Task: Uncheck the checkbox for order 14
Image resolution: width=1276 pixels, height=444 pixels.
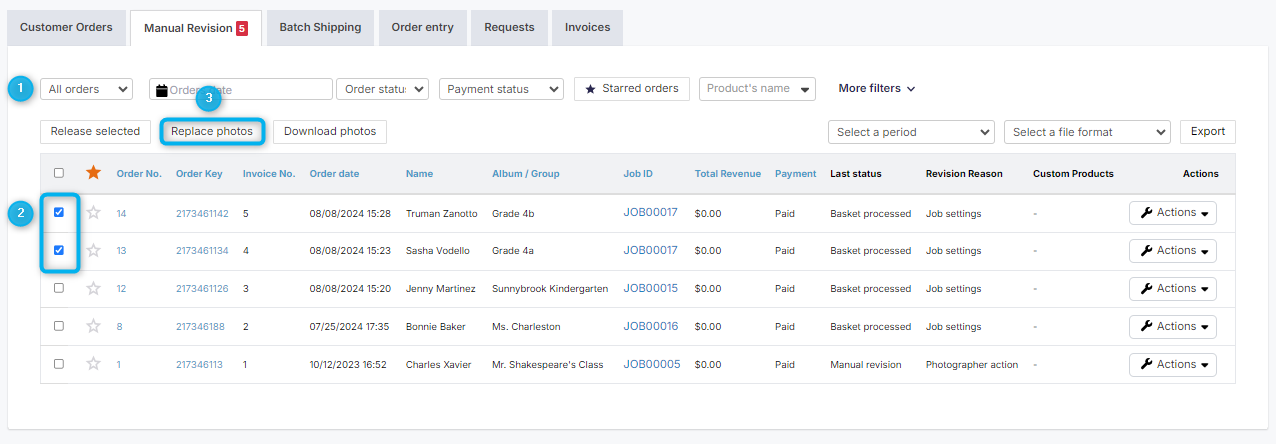Action: tap(59, 213)
